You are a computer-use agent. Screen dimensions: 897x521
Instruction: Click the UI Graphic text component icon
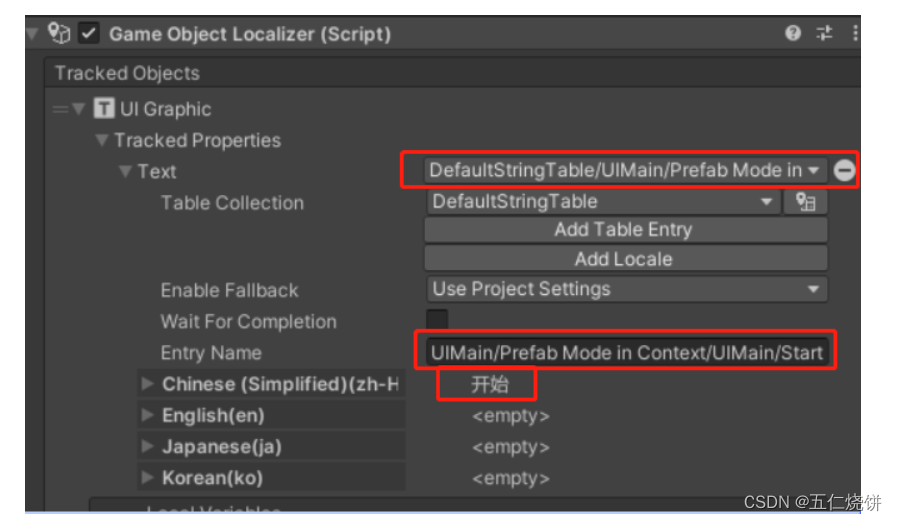(104, 109)
